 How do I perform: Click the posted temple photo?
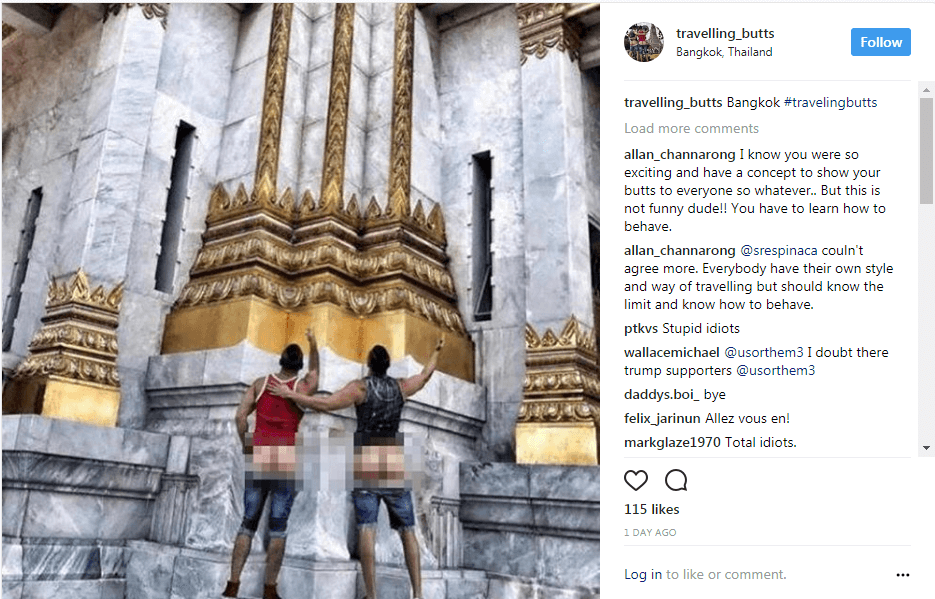point(301,300)
